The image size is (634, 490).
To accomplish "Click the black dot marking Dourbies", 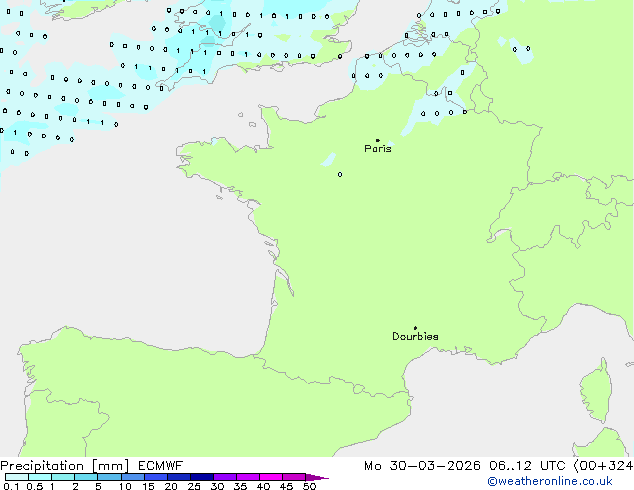I will (x=415, y=328).
